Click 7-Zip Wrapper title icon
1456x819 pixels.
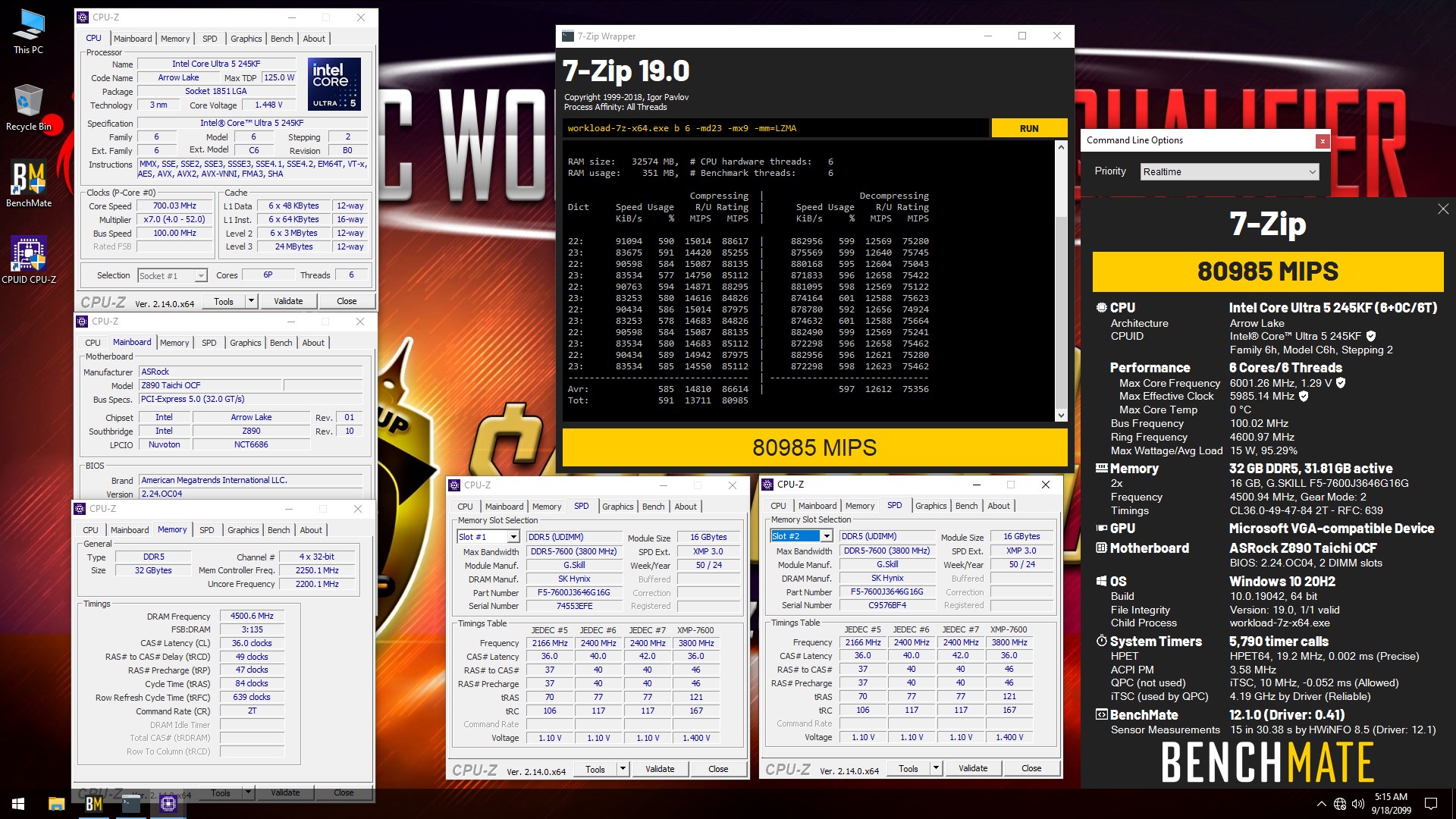[568, 36]
